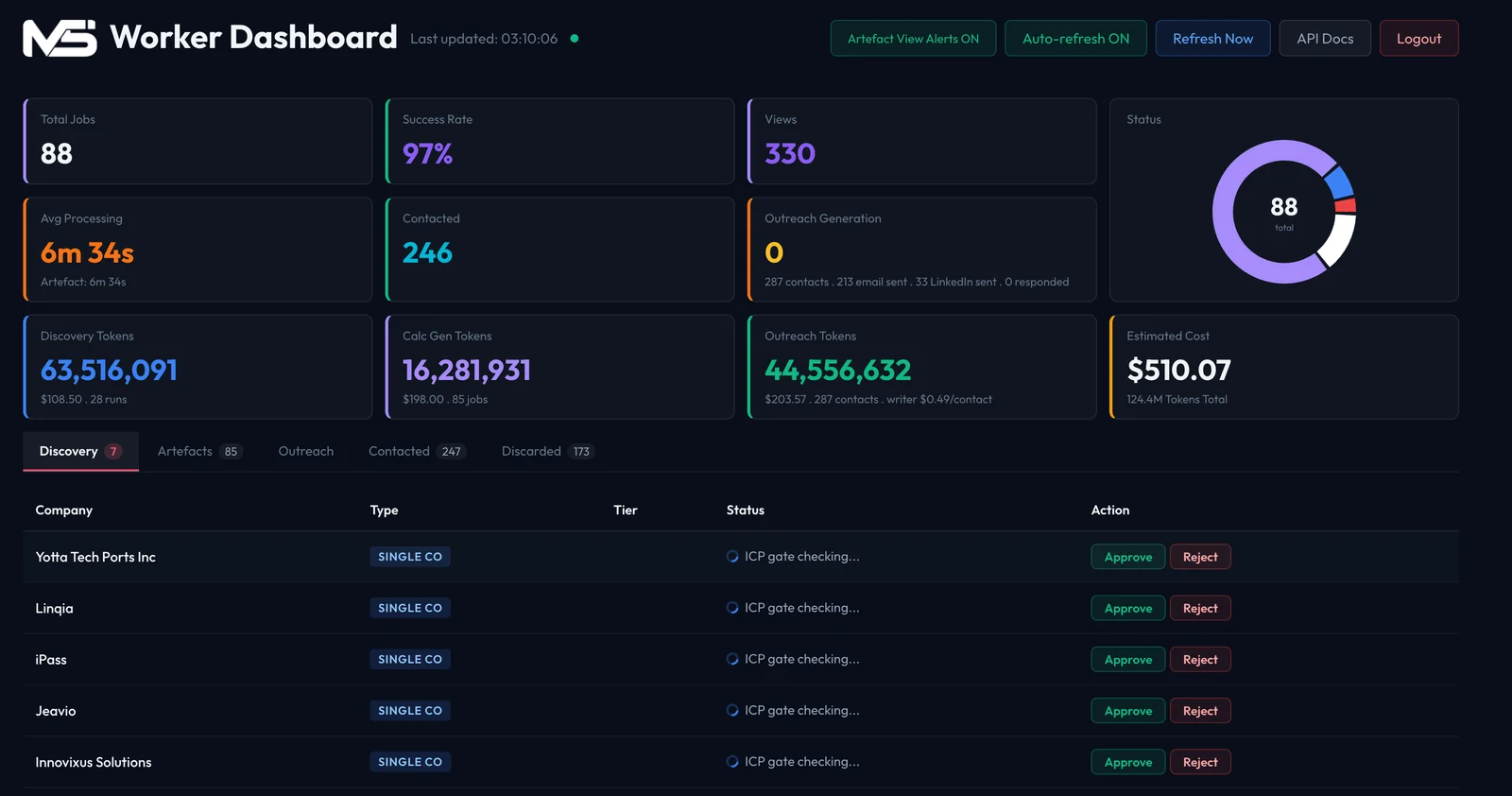
Task: Reject the iPass row
Action: click(x=1200, y=660)
